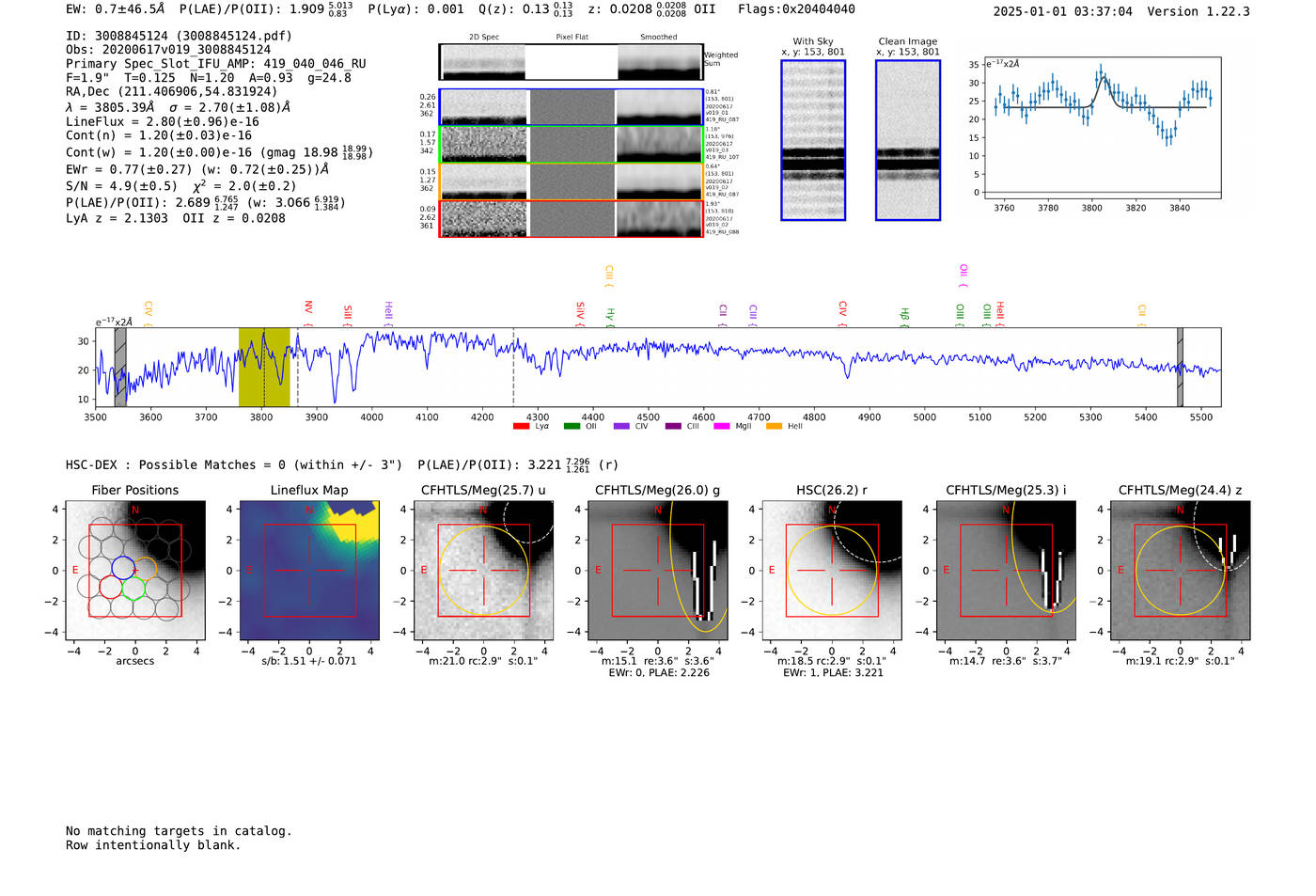Viewport: 1316px width, 896px height.
Task: Open the Lineflux Map thumbnail
Action: 309,571
